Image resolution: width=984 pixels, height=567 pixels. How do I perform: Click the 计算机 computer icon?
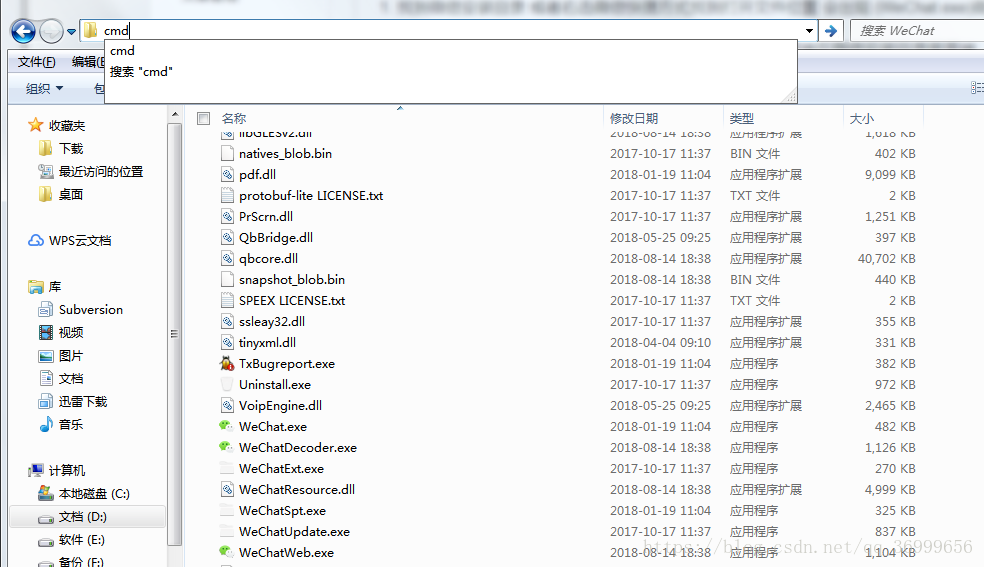tap(36, 470)
